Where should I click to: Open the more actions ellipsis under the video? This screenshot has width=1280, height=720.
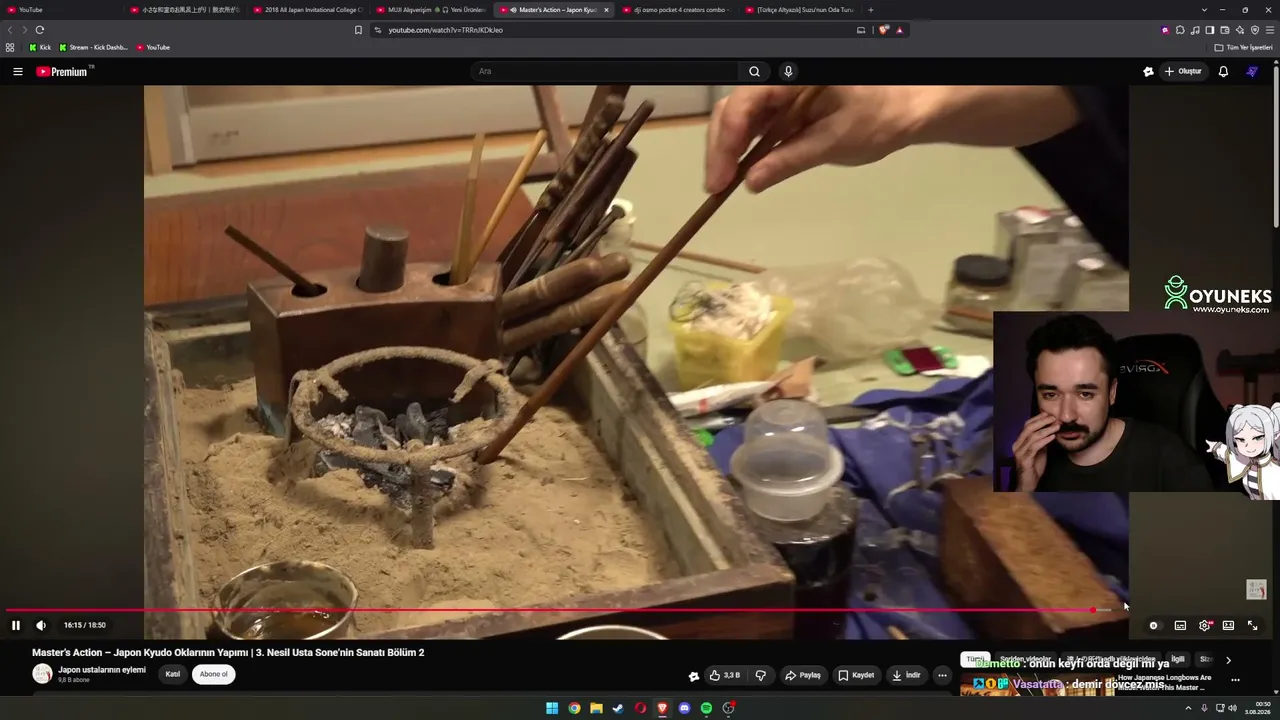coord(942,675)
